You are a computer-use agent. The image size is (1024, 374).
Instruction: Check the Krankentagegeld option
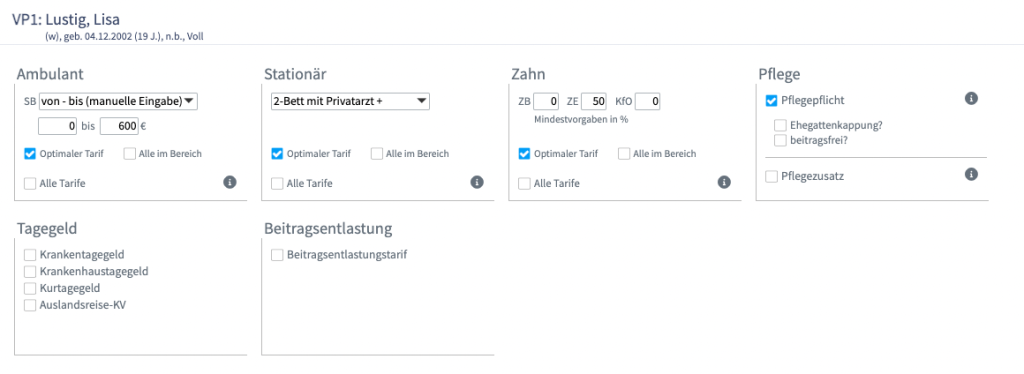29,255
